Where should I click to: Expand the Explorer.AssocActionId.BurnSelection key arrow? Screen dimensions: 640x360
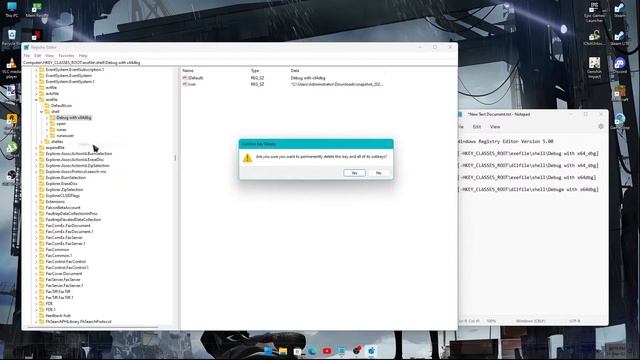coord(36,154)
